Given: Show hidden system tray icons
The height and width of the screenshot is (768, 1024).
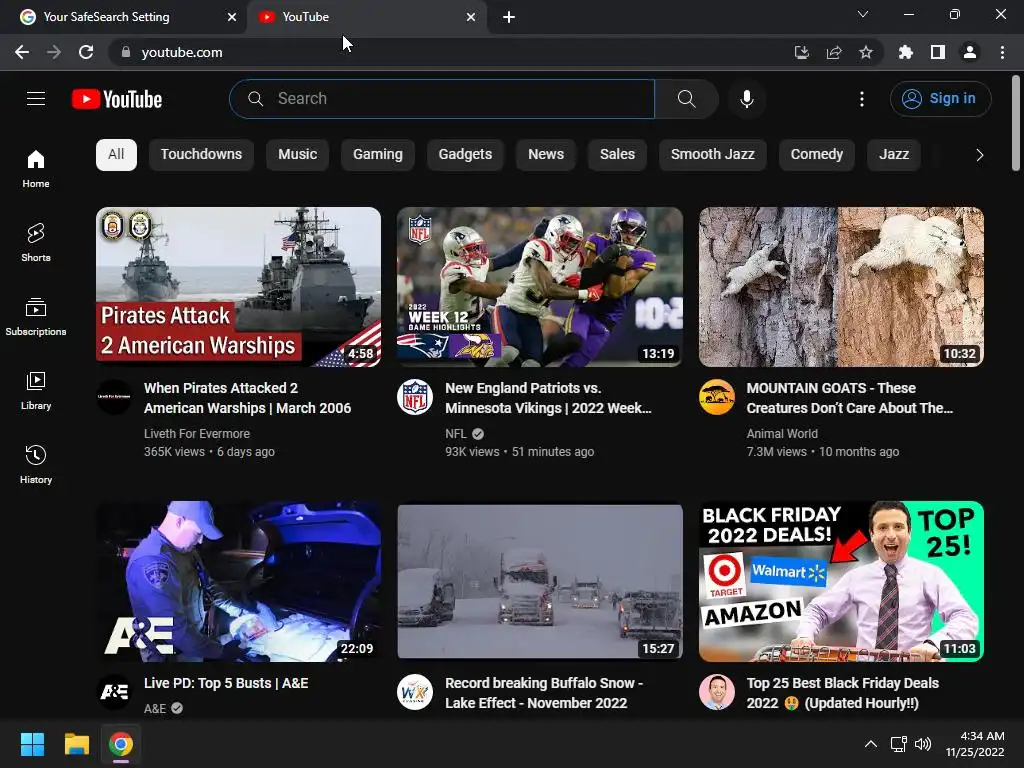Looking at the screenshot, I should coord(871,744).
